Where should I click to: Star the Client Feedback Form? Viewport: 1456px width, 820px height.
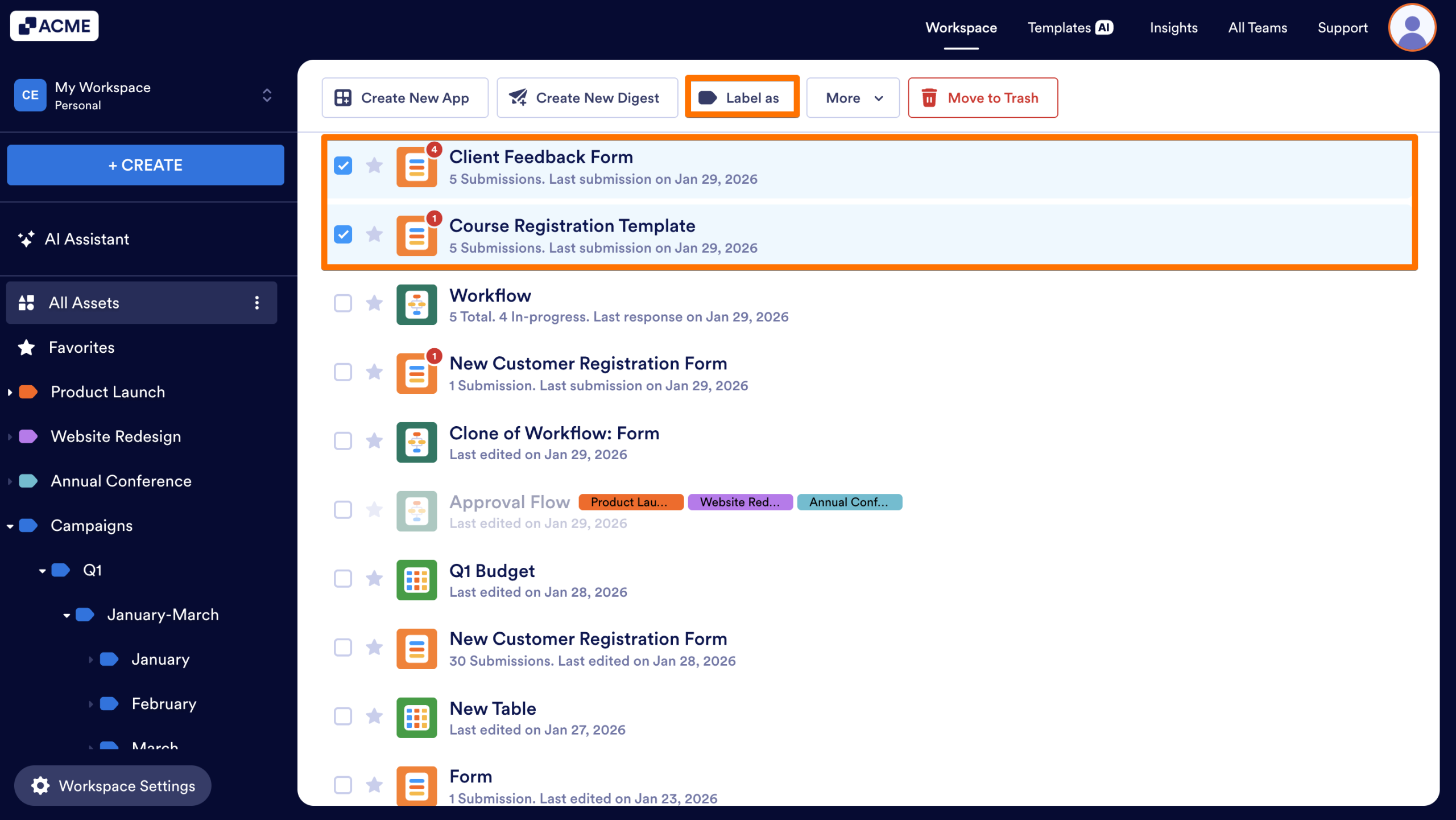374,166
